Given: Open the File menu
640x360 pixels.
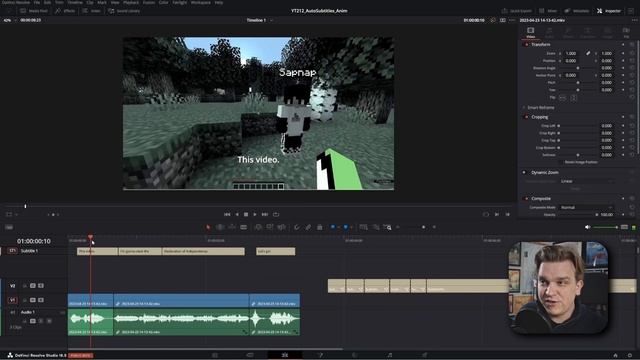Looking at the screenshot, I should pyautogui.click(x=37, y=2).
